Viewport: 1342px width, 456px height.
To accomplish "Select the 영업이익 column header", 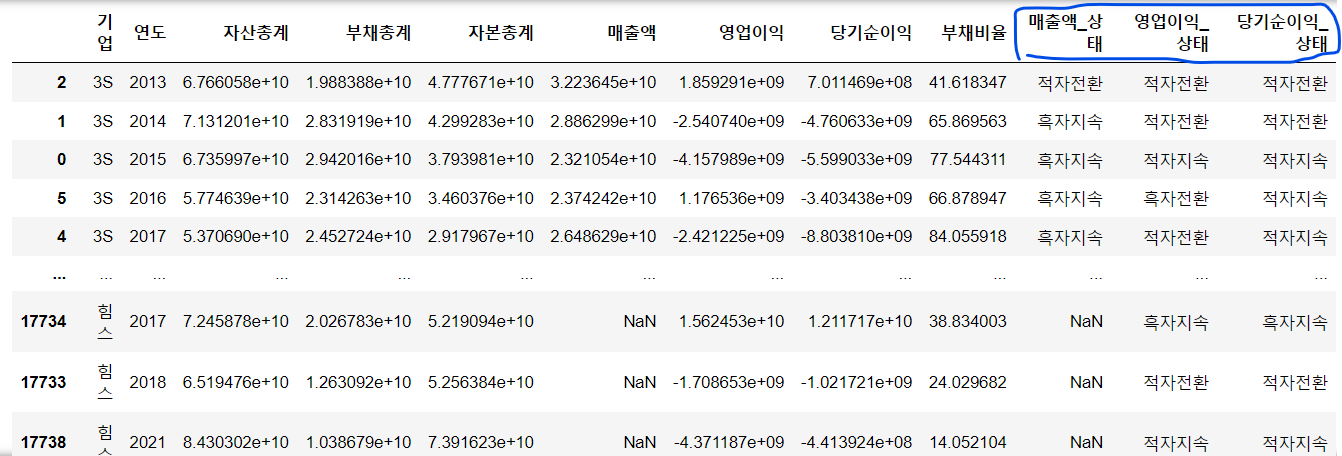I will 752,32.
